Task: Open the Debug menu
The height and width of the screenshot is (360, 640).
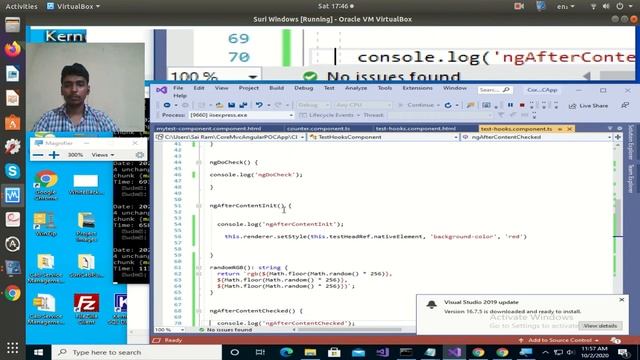Action: pyautogui.click(x=304, y=88)
